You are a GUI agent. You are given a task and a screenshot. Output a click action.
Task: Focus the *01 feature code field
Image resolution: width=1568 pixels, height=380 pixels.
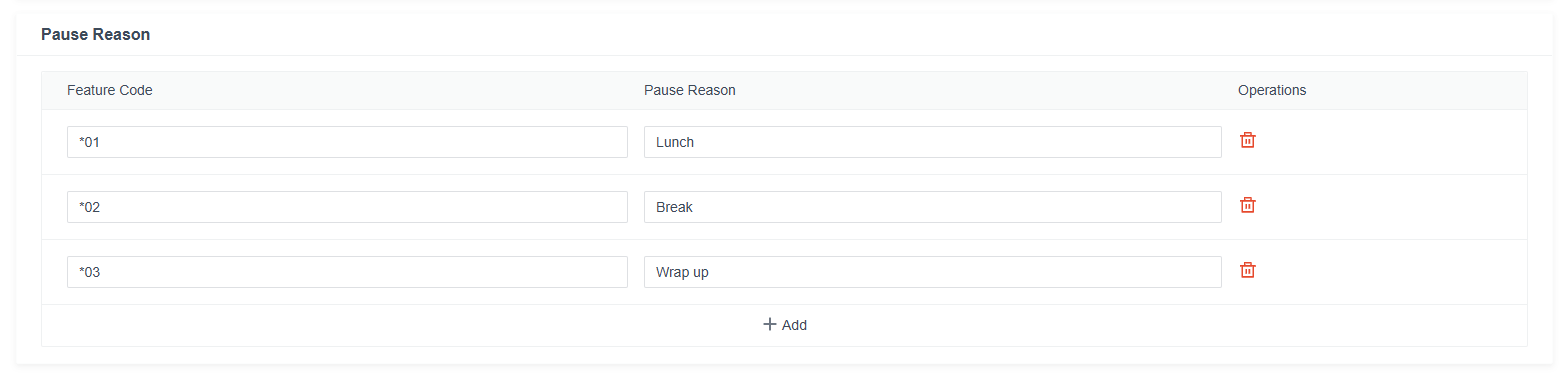coord(347,142)
